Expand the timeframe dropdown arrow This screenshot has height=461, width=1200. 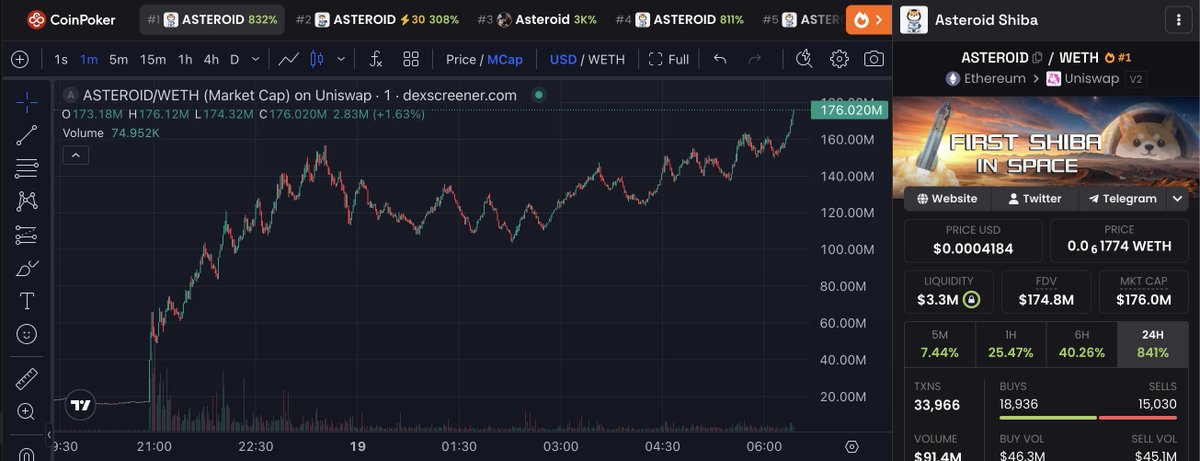pyautogui.click(x=256, y=59)
